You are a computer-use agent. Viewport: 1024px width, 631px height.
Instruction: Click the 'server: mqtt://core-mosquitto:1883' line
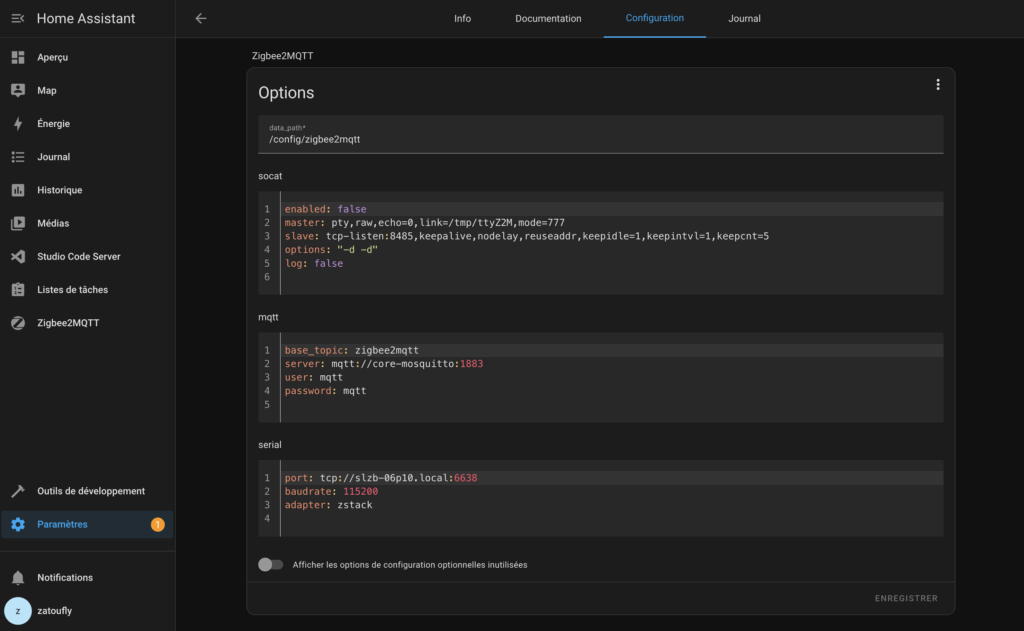pos(612,364)
